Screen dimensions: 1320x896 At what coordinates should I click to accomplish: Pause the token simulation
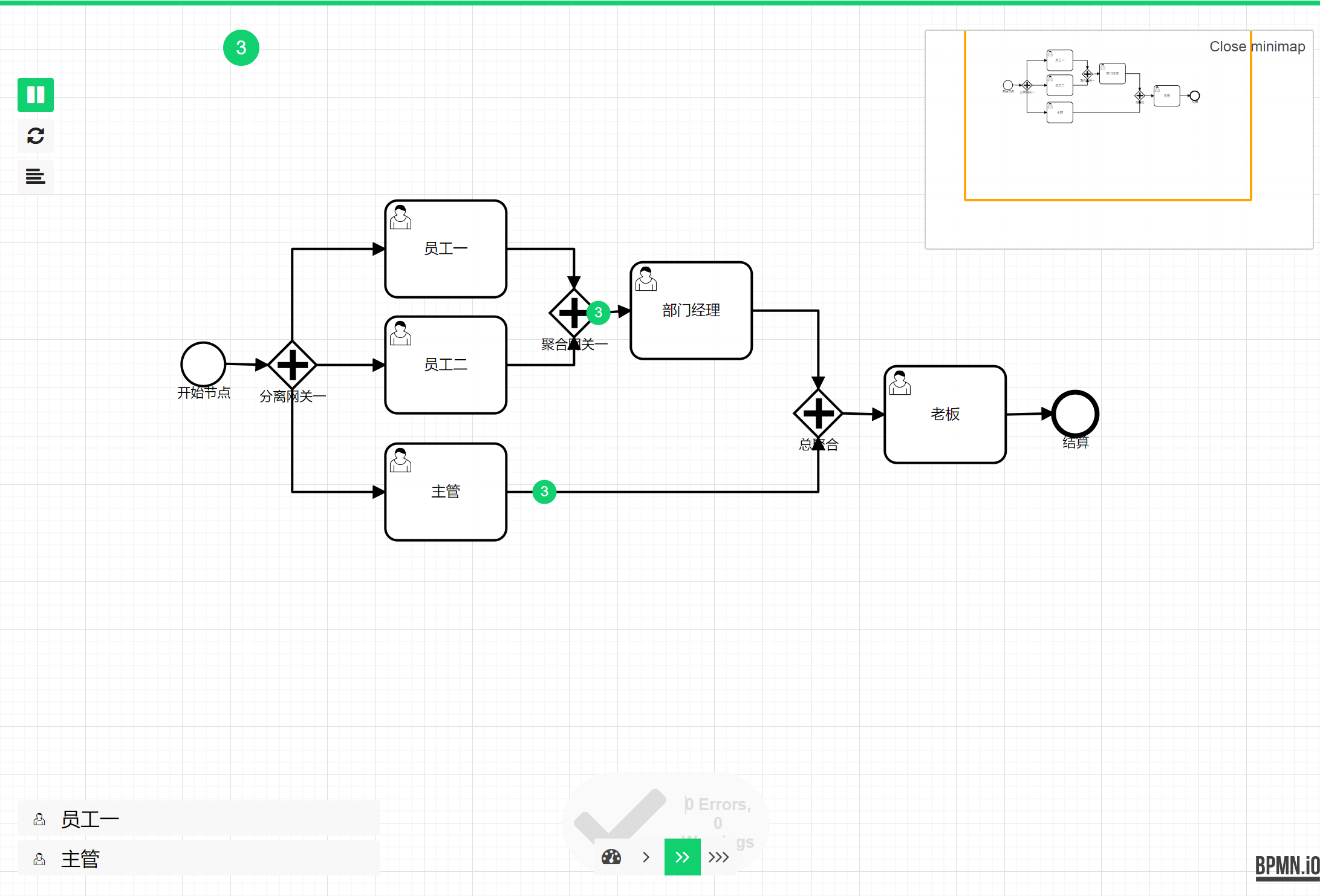click(x=36, y=95)
